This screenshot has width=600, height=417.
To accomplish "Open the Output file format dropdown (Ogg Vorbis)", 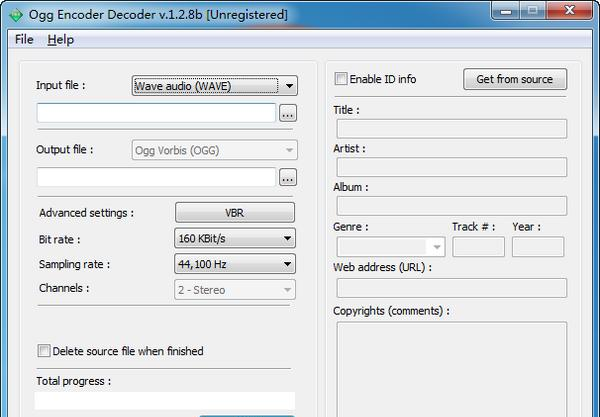I will click(215, 150).
